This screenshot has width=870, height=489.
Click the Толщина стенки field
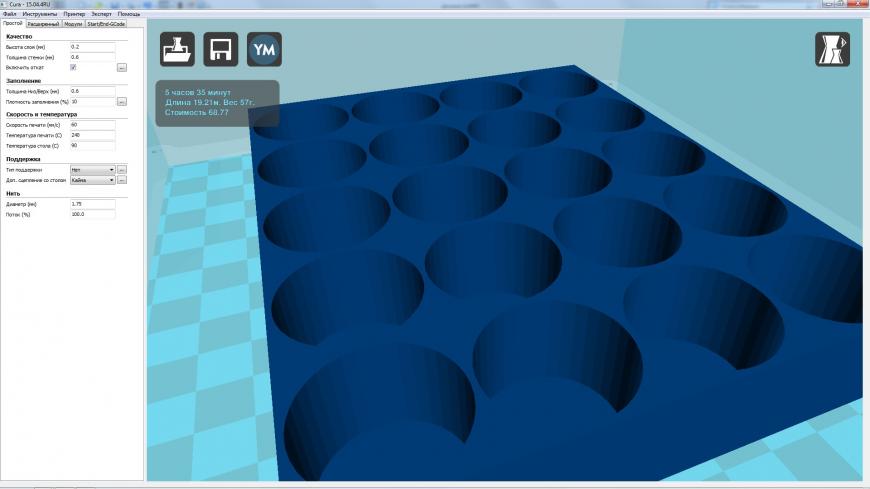(93, 57)
